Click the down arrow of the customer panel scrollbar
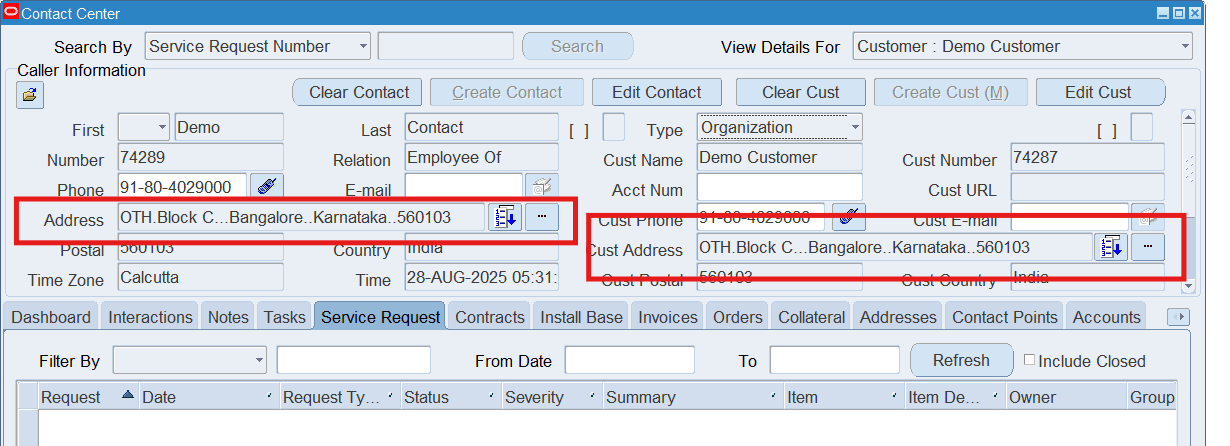 [x=1189, y=286]
